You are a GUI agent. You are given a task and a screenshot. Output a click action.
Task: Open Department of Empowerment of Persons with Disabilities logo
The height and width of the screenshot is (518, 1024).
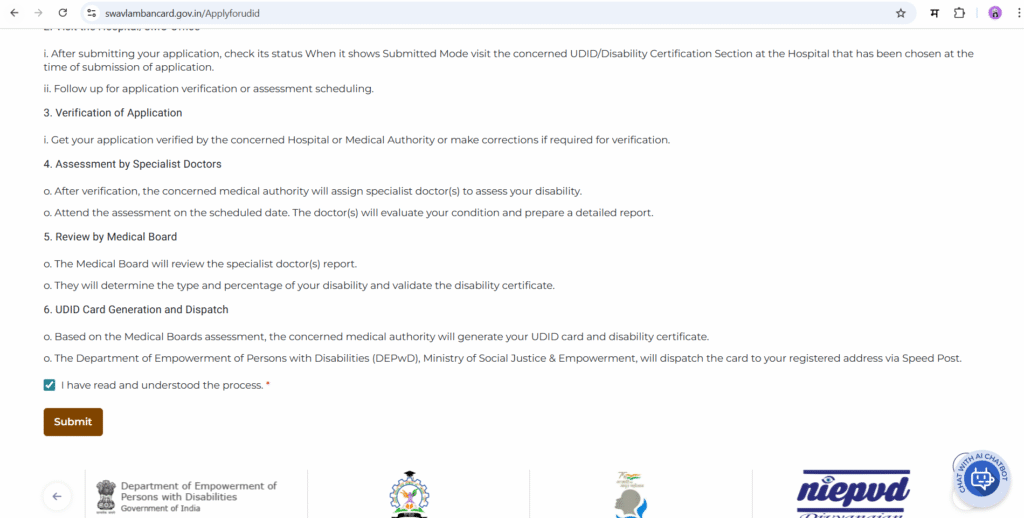[186, 495]
